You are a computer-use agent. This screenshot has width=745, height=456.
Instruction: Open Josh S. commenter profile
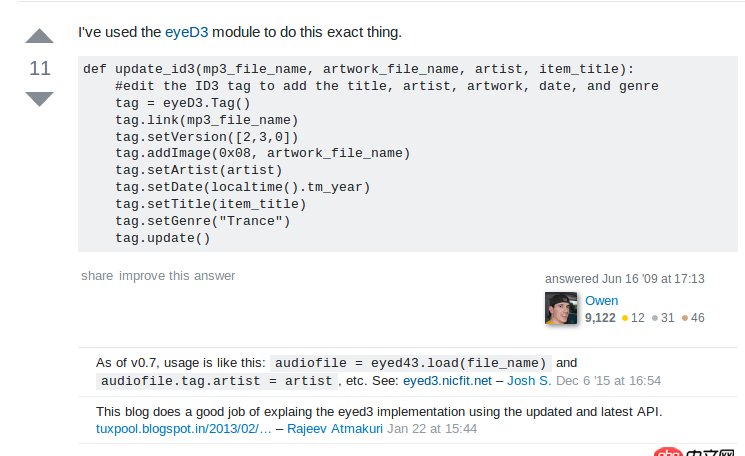point(529,381)
